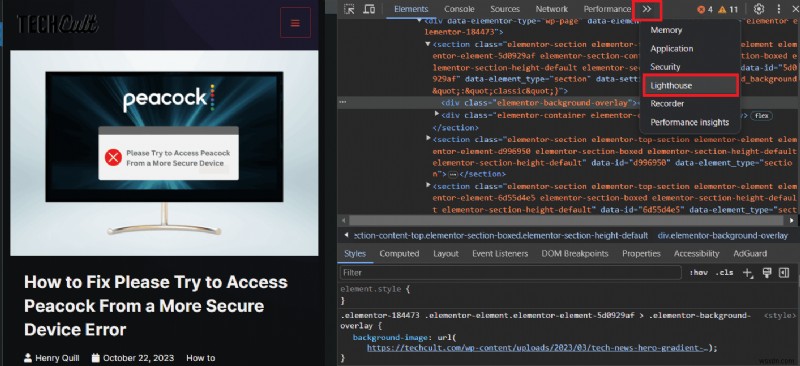Switch to the Styles pane tab

tap(355, 254)
